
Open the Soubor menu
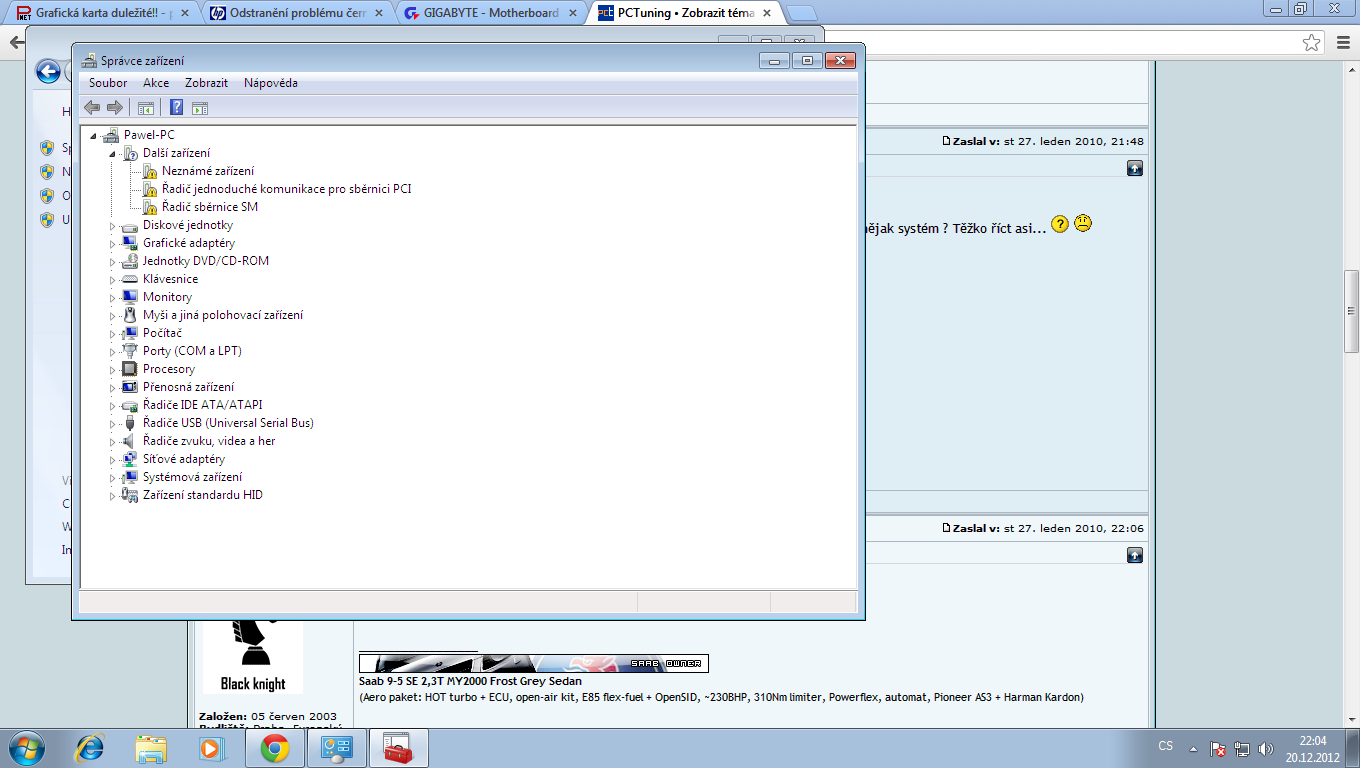pos(108,83)
